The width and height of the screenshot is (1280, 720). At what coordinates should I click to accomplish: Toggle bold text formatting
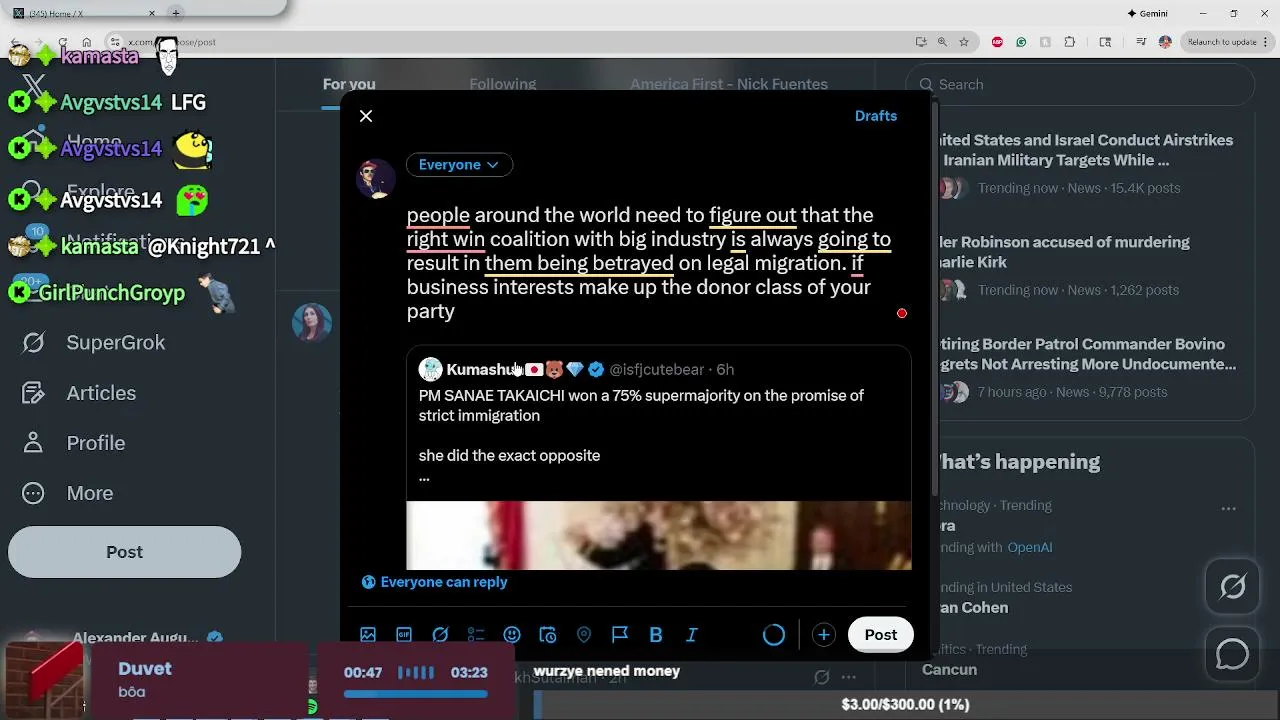pyautogui.click(x=656, y=635)
